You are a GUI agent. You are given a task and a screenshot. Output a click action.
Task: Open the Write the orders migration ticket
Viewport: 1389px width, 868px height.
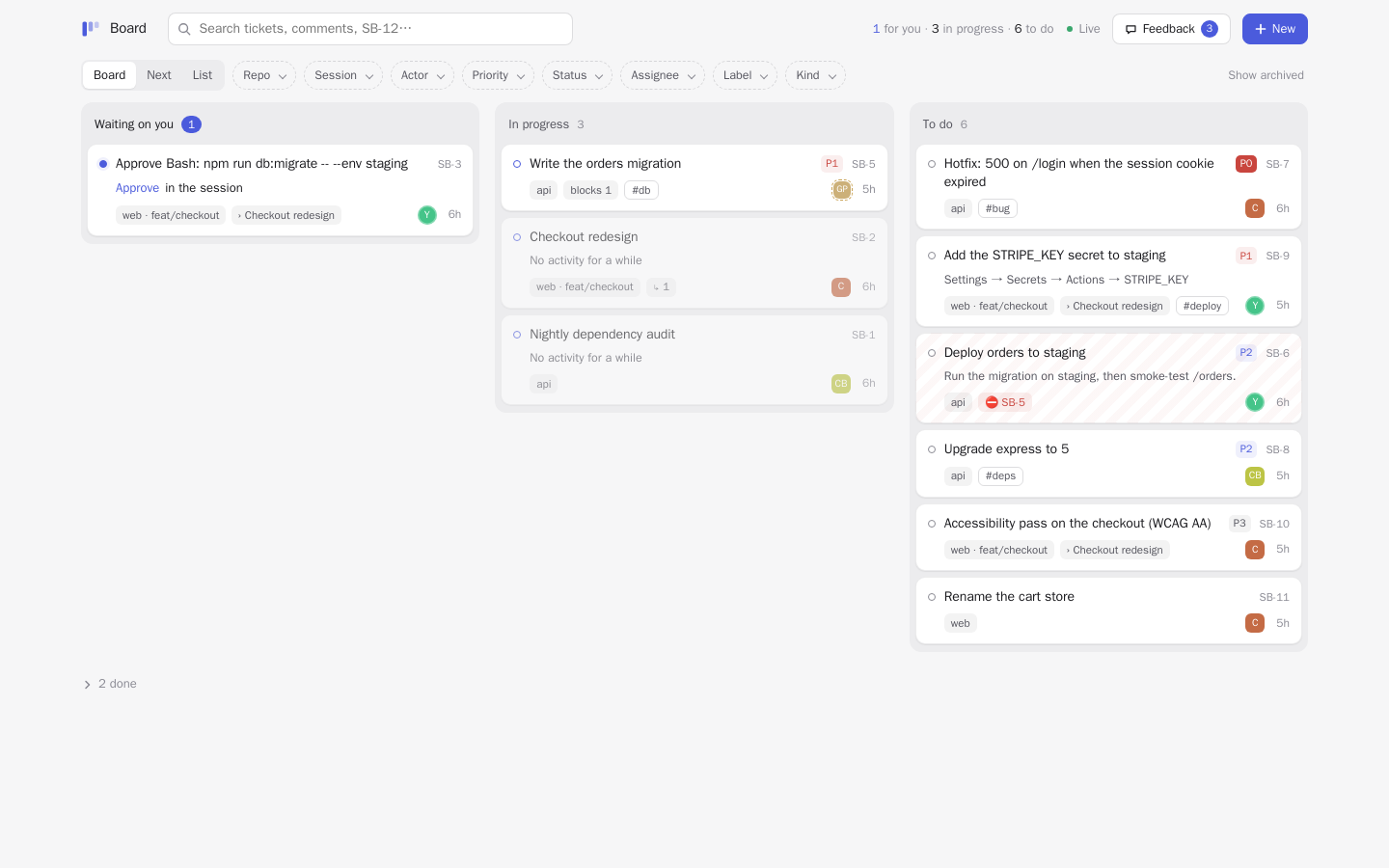pyautogui.click(x=605, y=164)
